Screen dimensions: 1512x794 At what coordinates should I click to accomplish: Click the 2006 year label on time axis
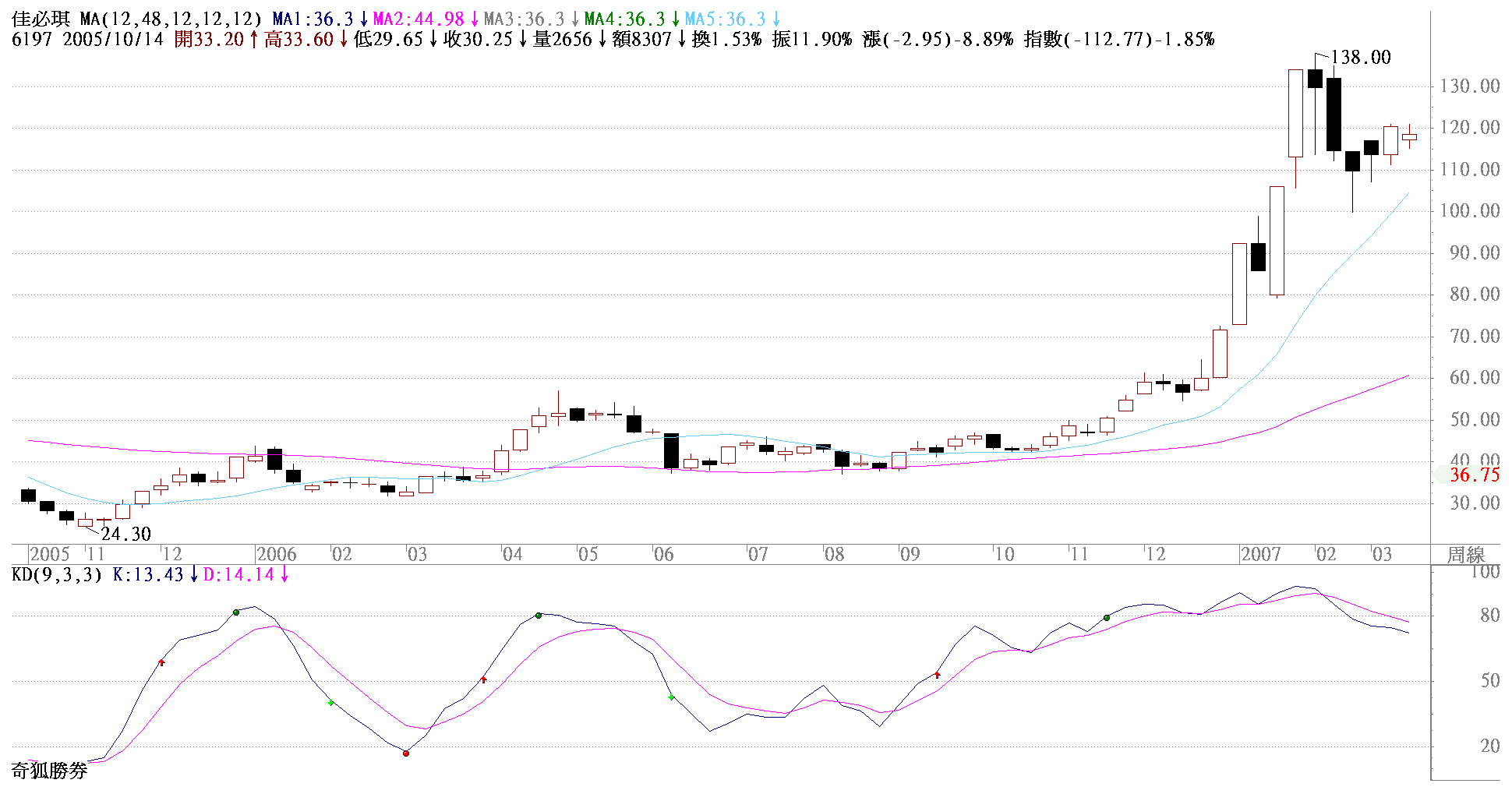(x=277, y=555)
